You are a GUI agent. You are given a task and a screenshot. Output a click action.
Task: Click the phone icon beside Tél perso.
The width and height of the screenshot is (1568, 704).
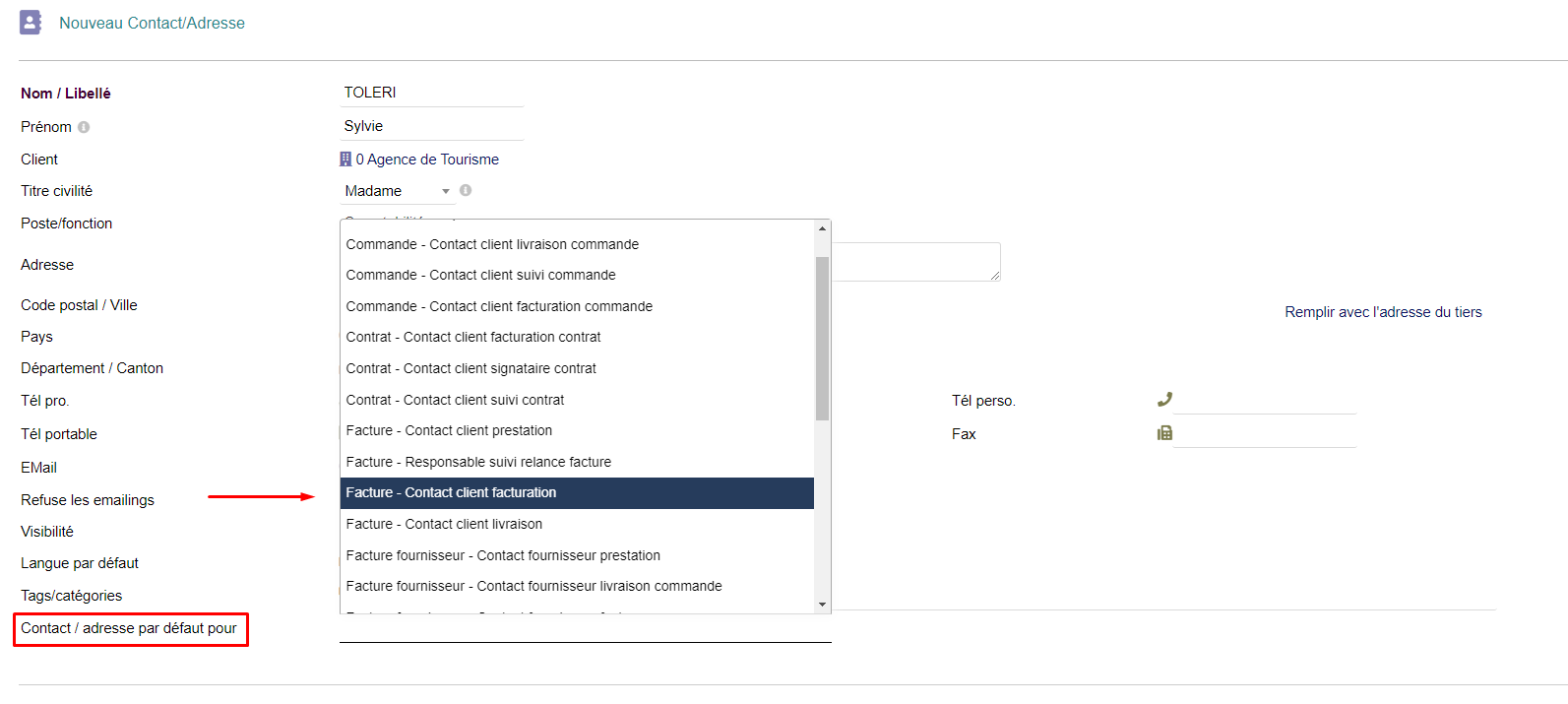click(x=1164, y=400)
